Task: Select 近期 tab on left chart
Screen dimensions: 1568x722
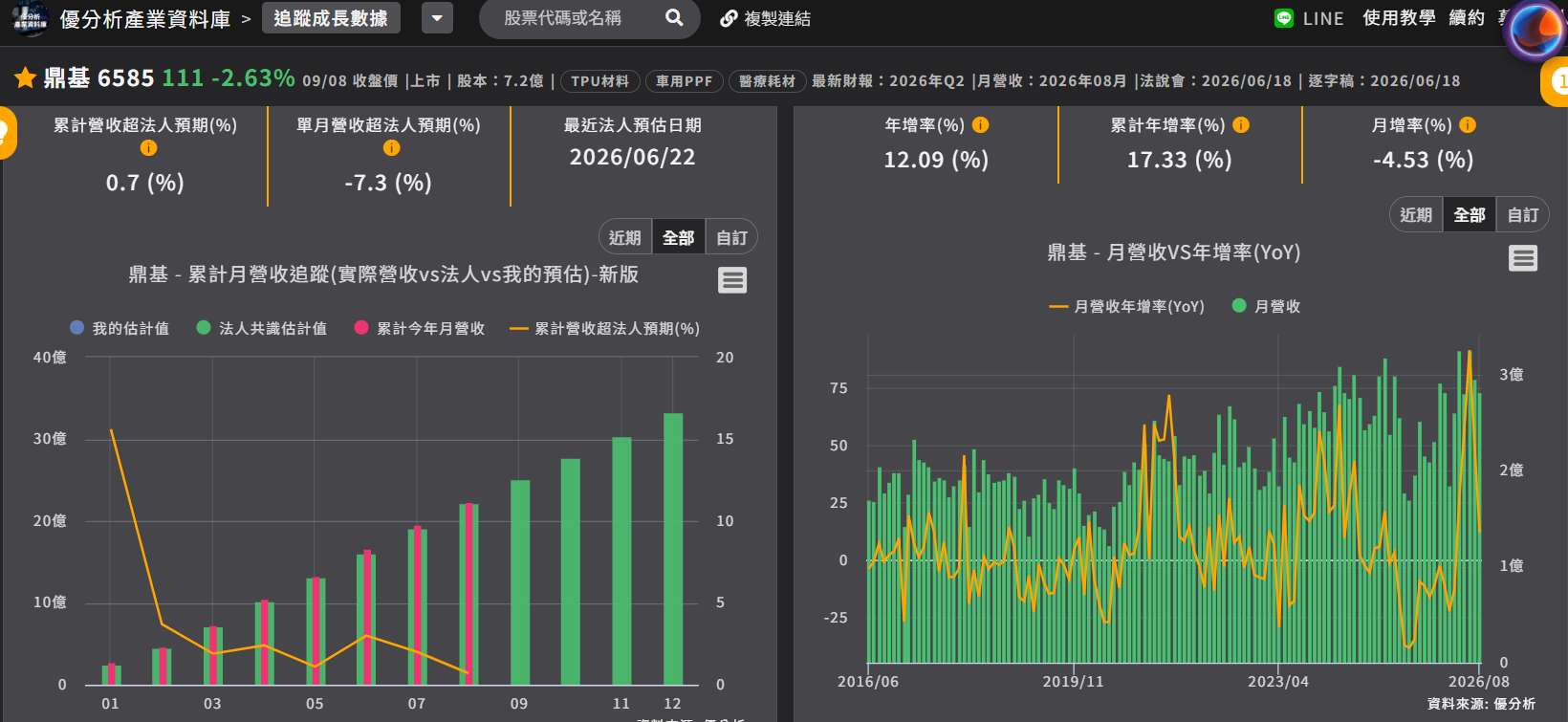Action: pos(625,237)
